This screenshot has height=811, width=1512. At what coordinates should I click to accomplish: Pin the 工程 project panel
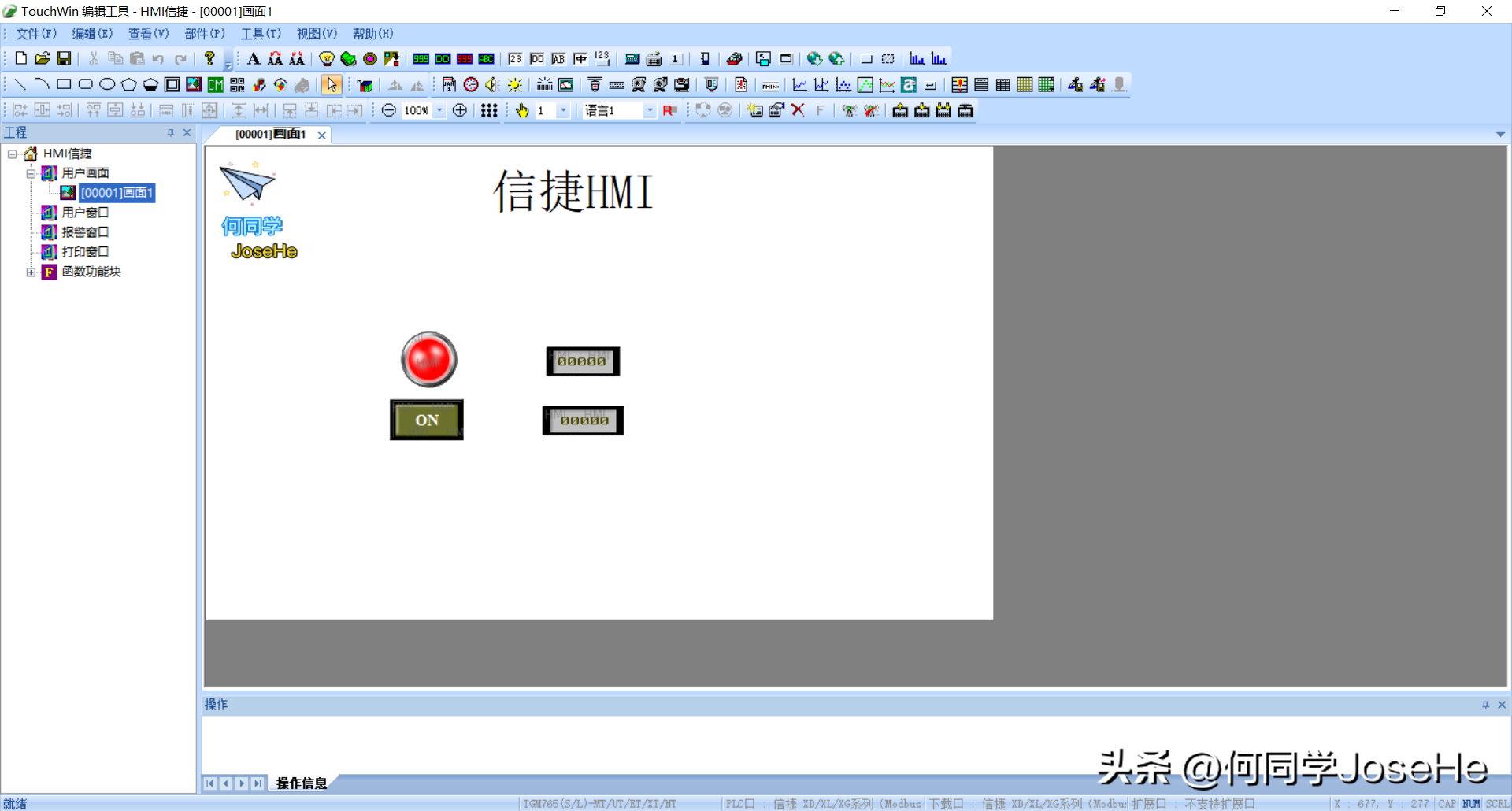(170, 133)
